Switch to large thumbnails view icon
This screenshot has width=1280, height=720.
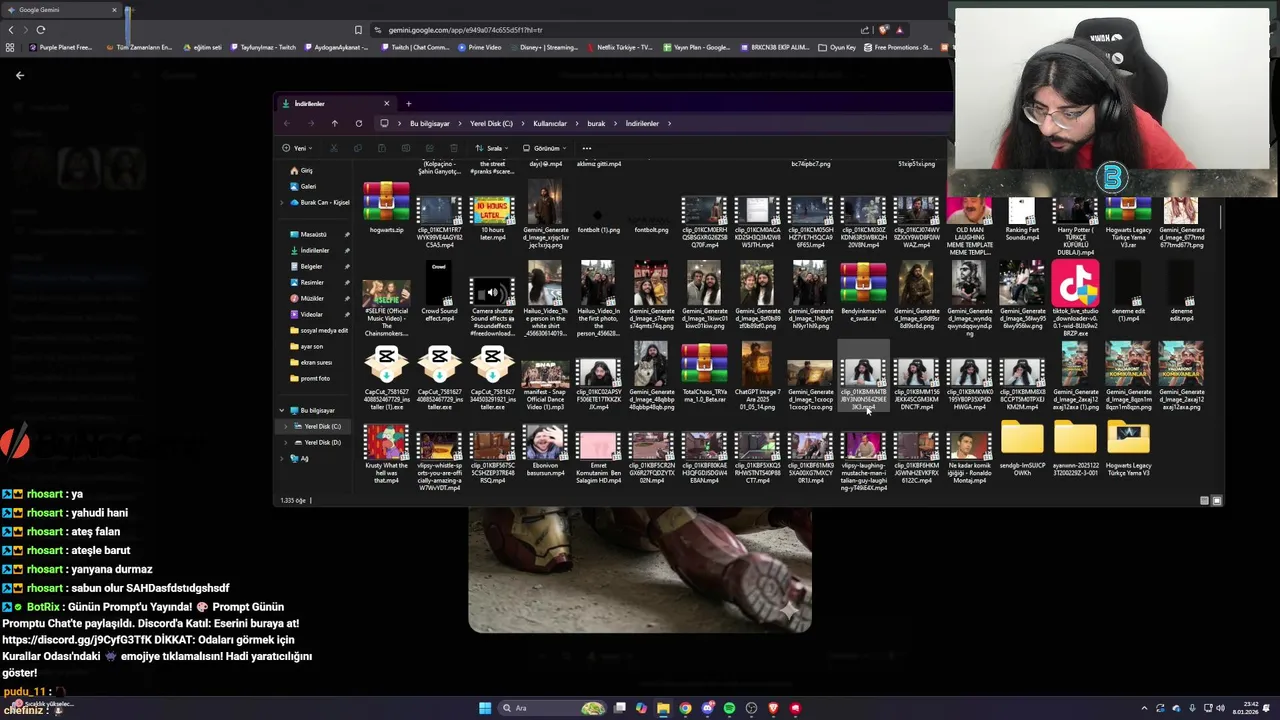(1217, 500)
